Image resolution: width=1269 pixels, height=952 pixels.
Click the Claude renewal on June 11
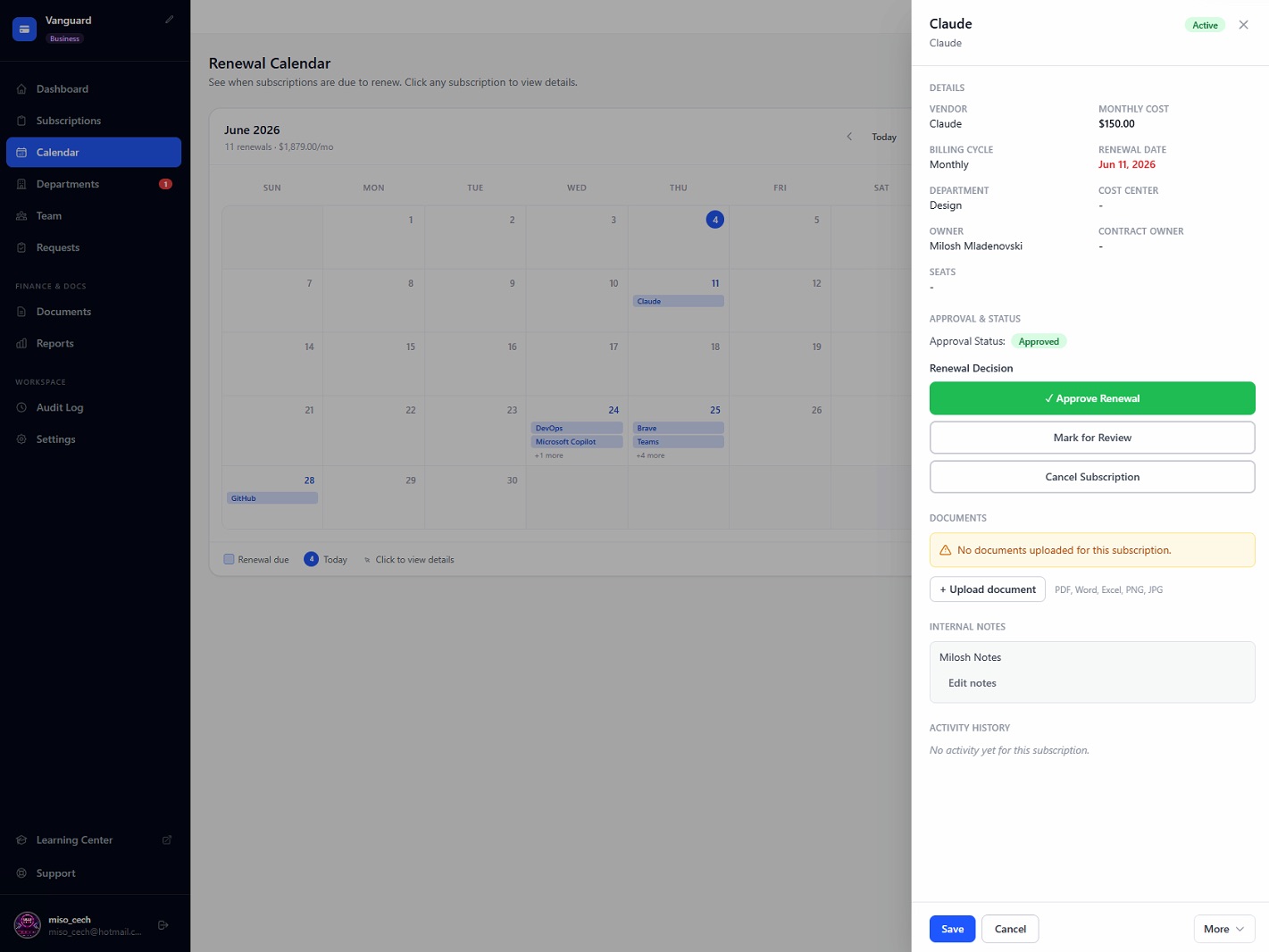679,301
